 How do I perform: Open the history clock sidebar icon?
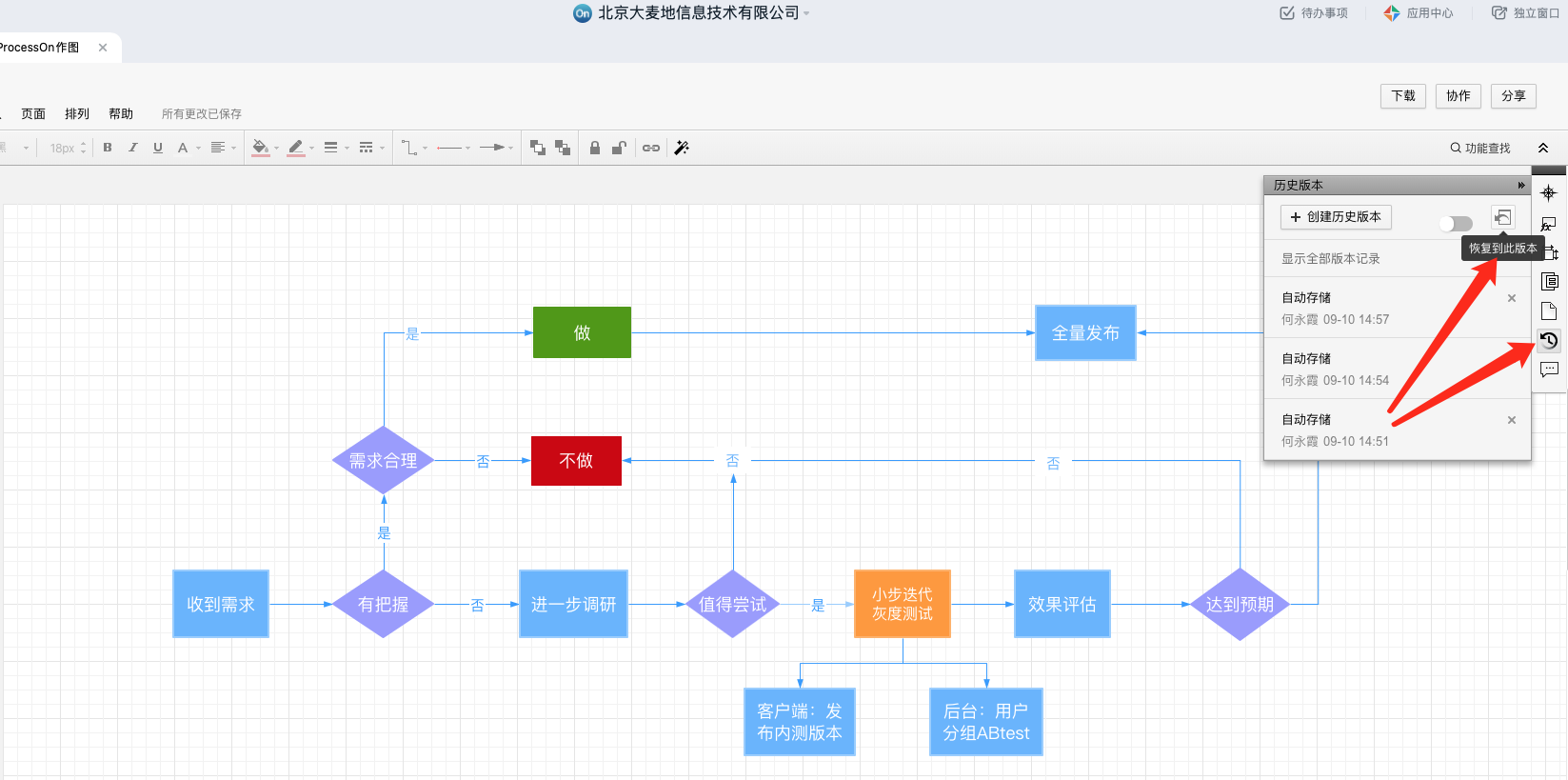point(1549,340)
